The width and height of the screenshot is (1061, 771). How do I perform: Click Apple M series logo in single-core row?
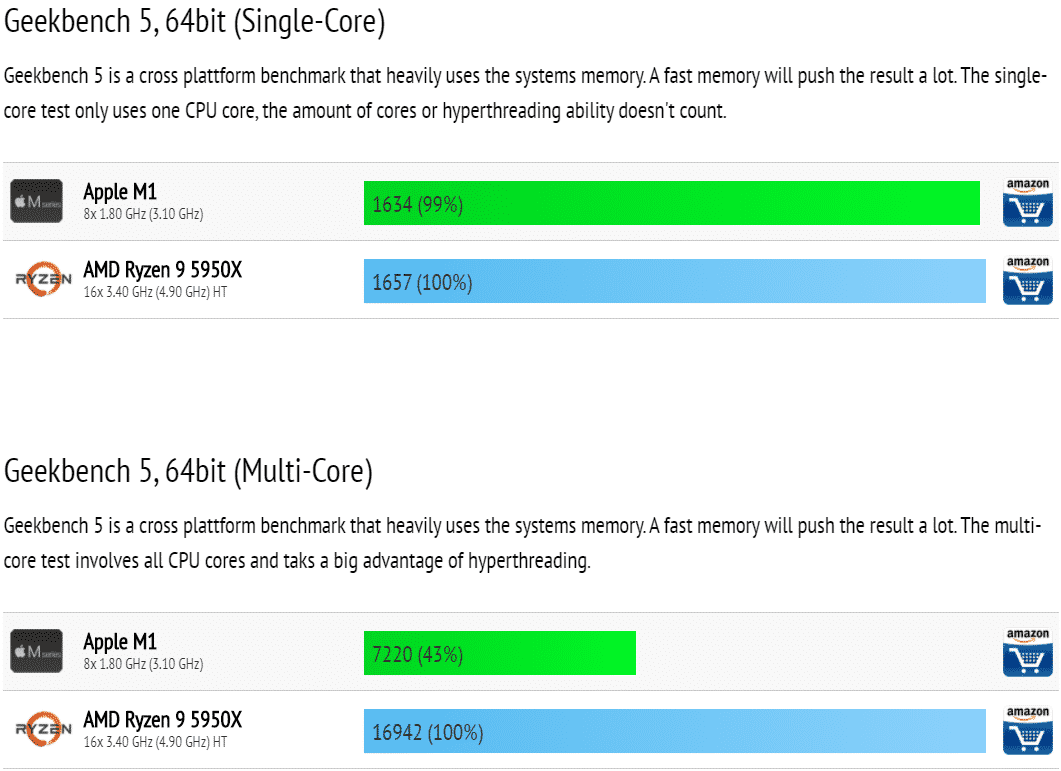point(37,201)
